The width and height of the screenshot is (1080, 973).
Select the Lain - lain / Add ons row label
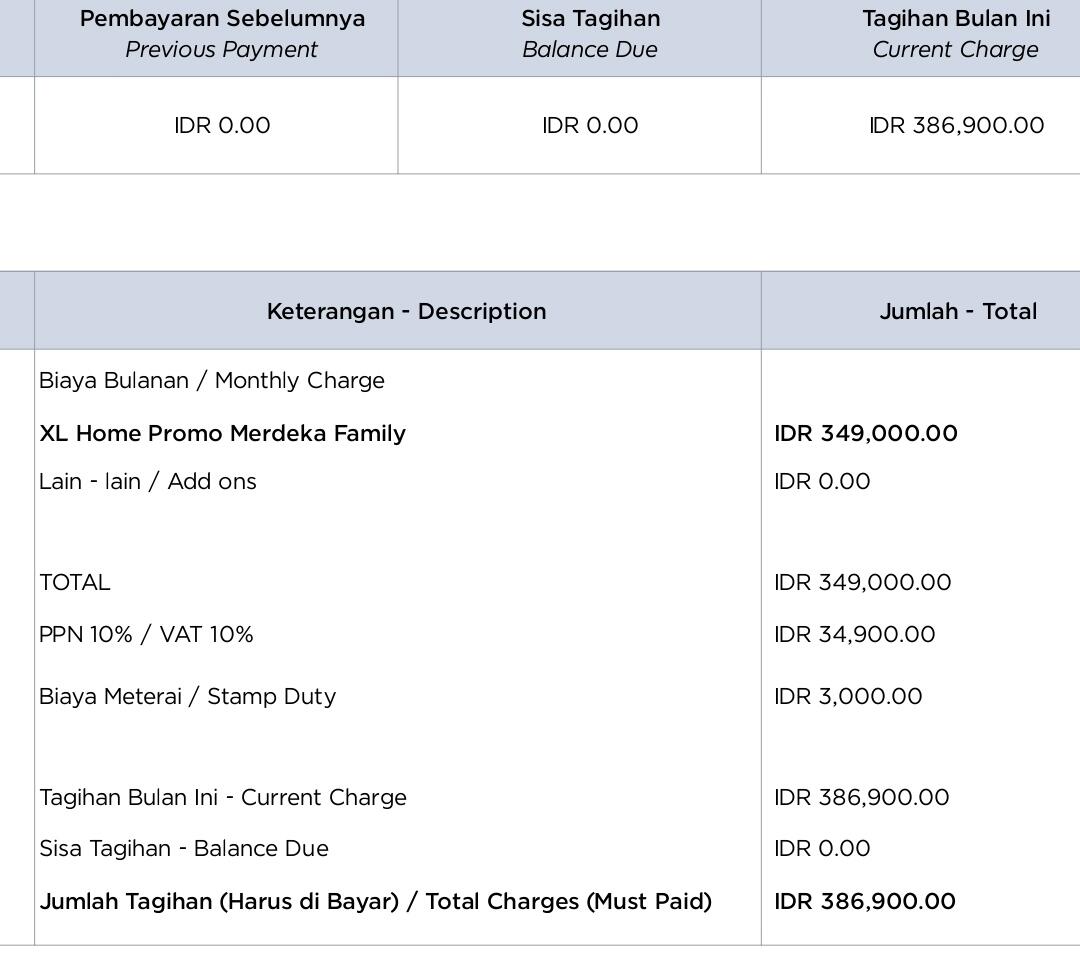coord(148,482)
